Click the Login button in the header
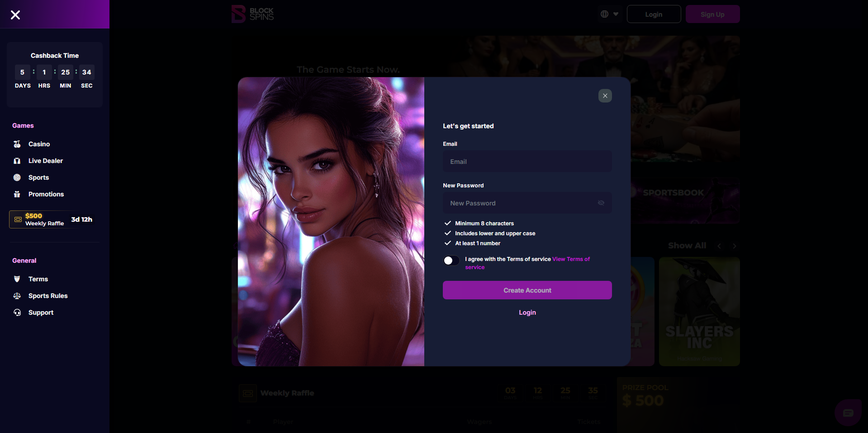The height and width of the screenshot is (433, 868). (x=654, y=14)
